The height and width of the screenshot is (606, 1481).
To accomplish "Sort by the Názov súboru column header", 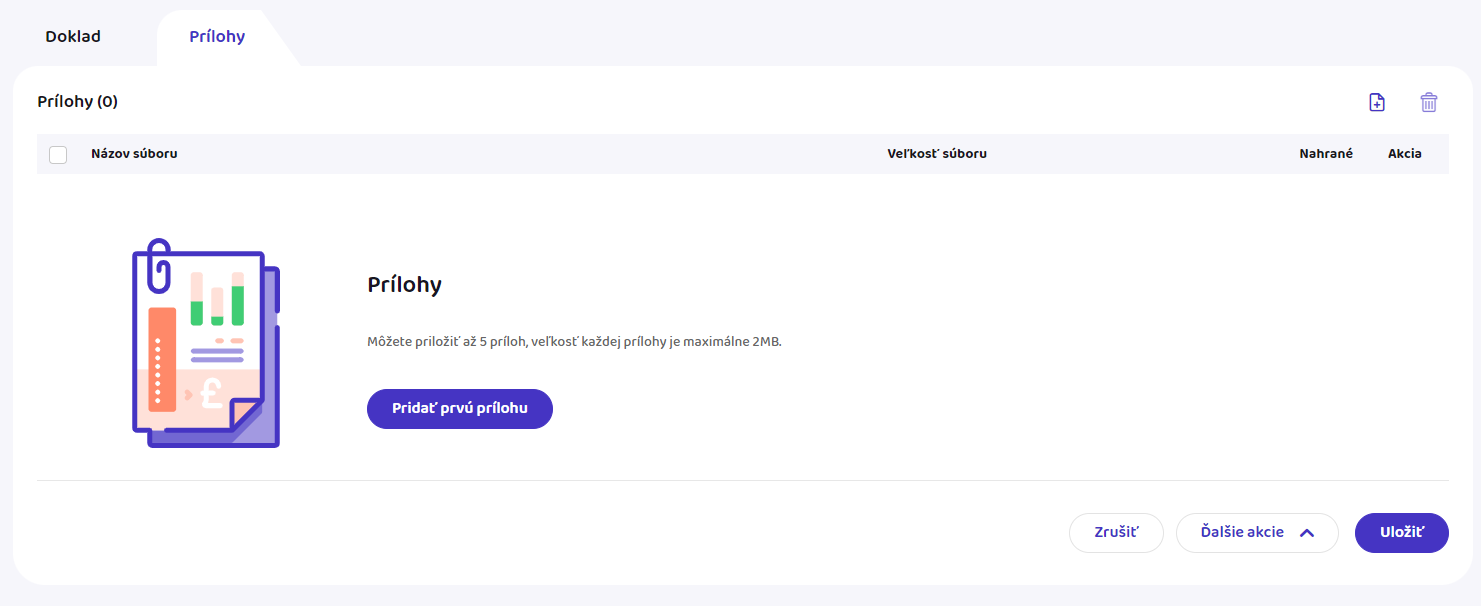I will [x=134, y=154].
